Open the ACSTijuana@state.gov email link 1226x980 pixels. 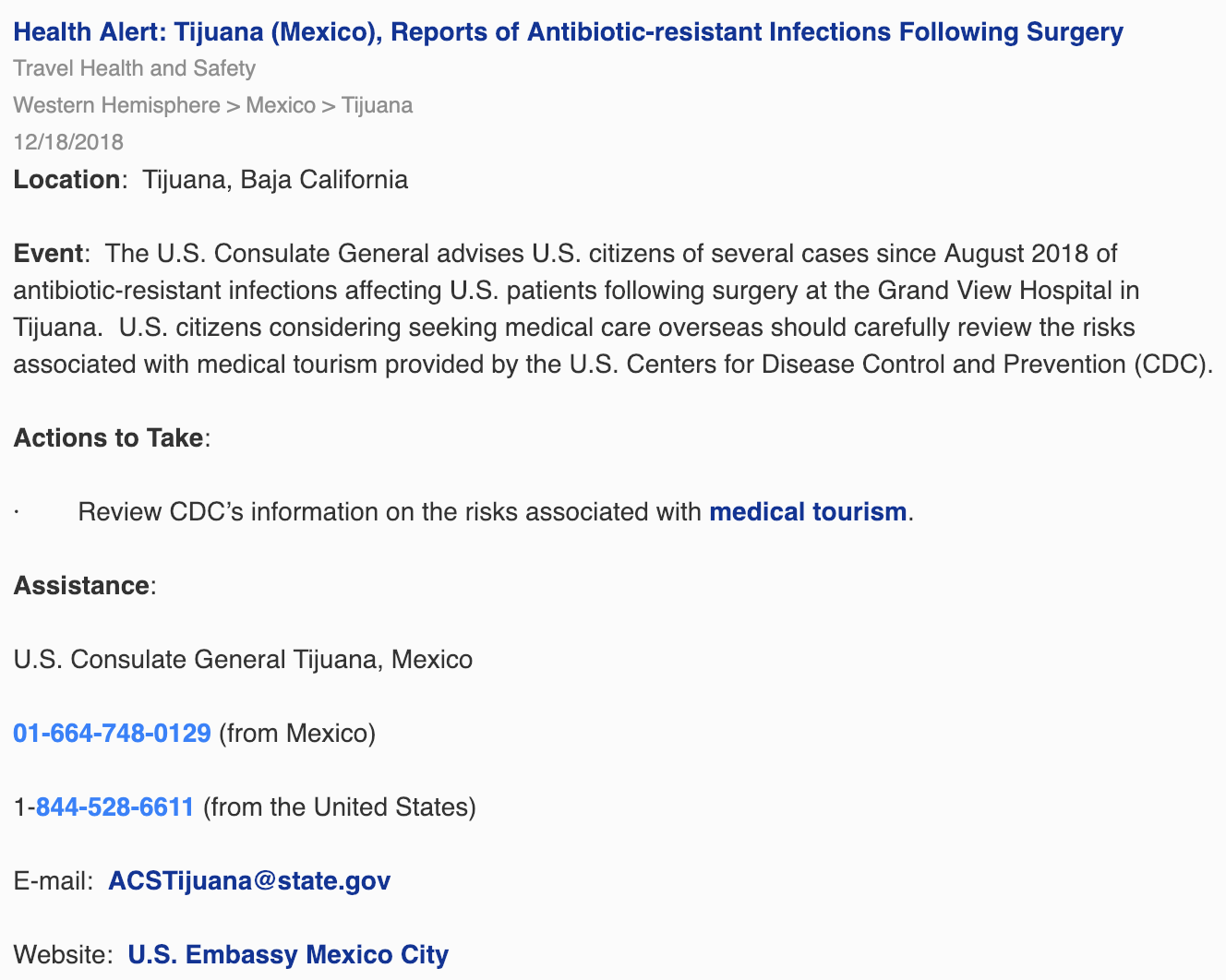[x=249, y=880]
